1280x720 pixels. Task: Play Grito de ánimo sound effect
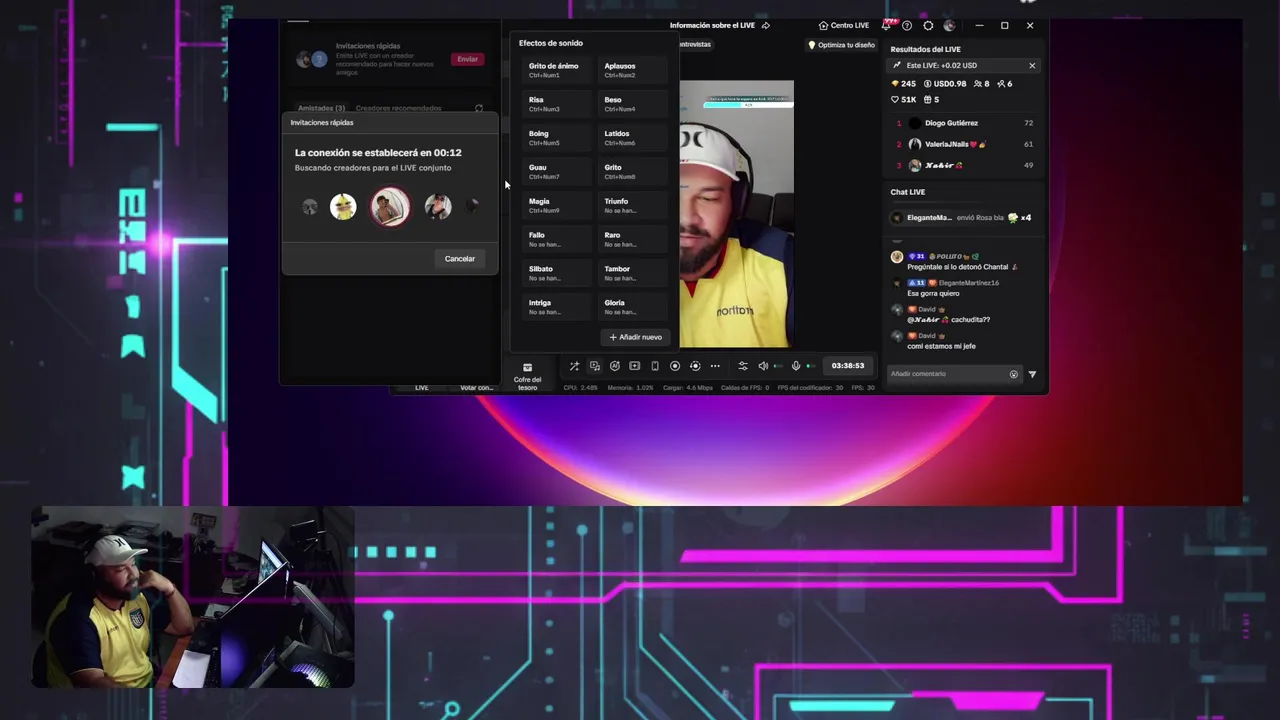558,70
